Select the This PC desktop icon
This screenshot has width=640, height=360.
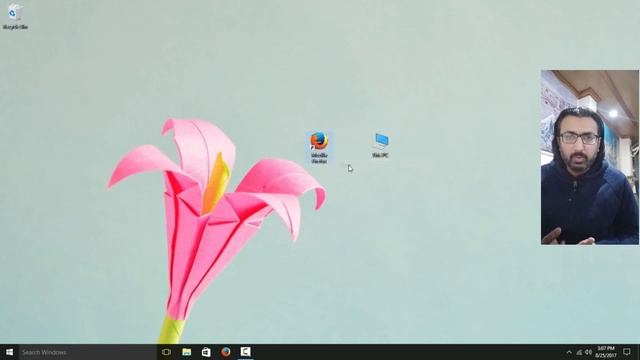pos(380,145)
